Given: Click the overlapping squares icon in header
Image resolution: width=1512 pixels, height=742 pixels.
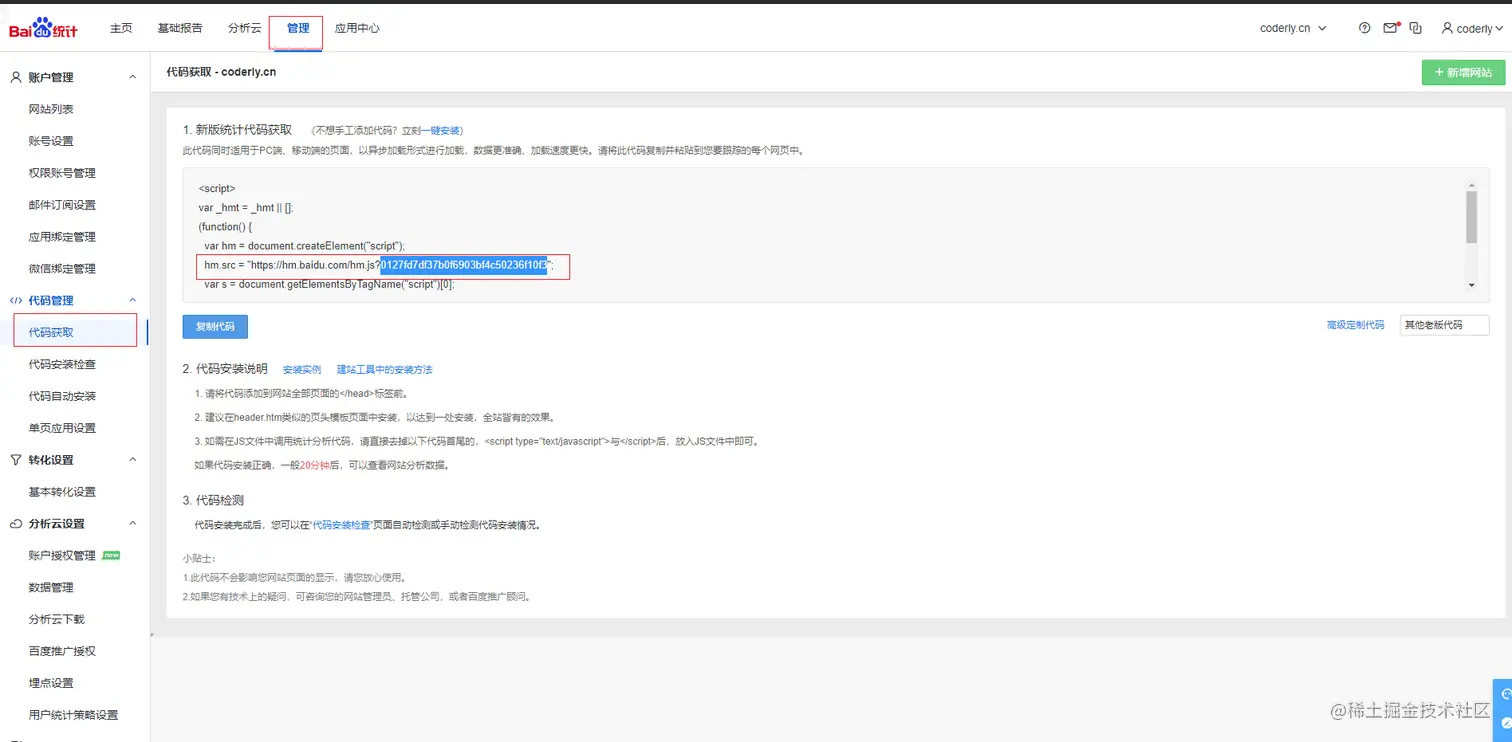Looking at the screenshot, I should pyautogui.click(x=1416, y=28).
